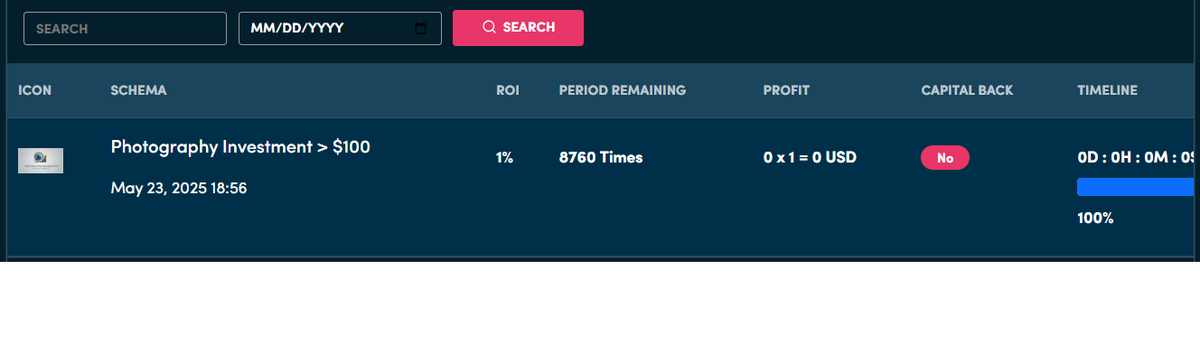Click the SCHEMA column header
Screen dimensions: 1200x363
click(x=139, y=90)
